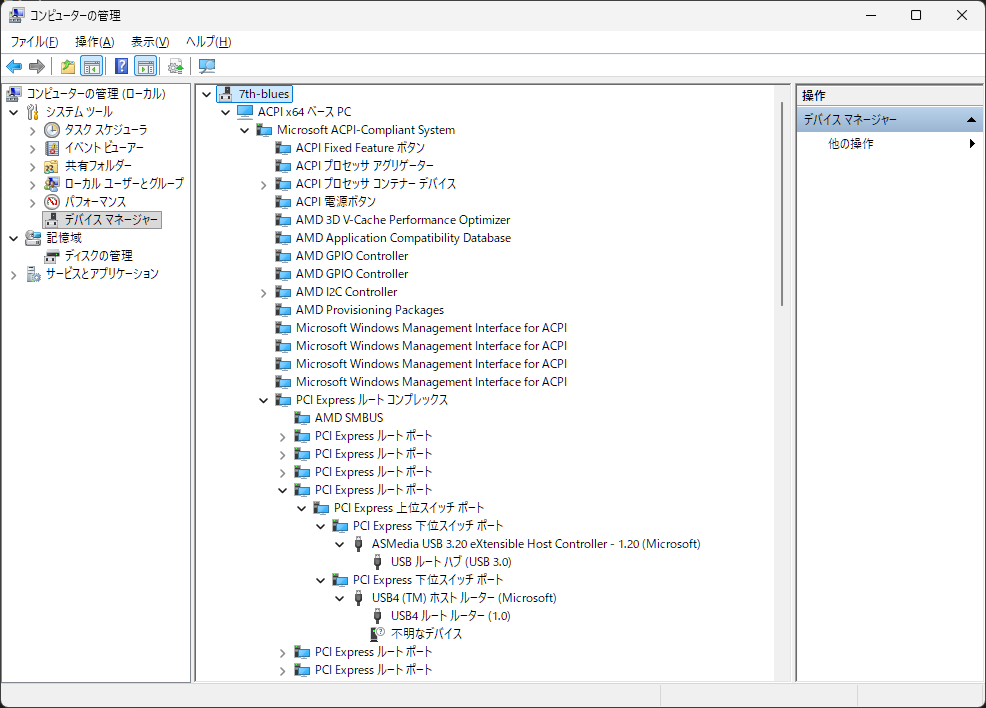Collapse PCI Express 上位スイッチ ポート node
The height and width of the screenshot is (708, 986).
pyautogui.click(x=302, y=508)
